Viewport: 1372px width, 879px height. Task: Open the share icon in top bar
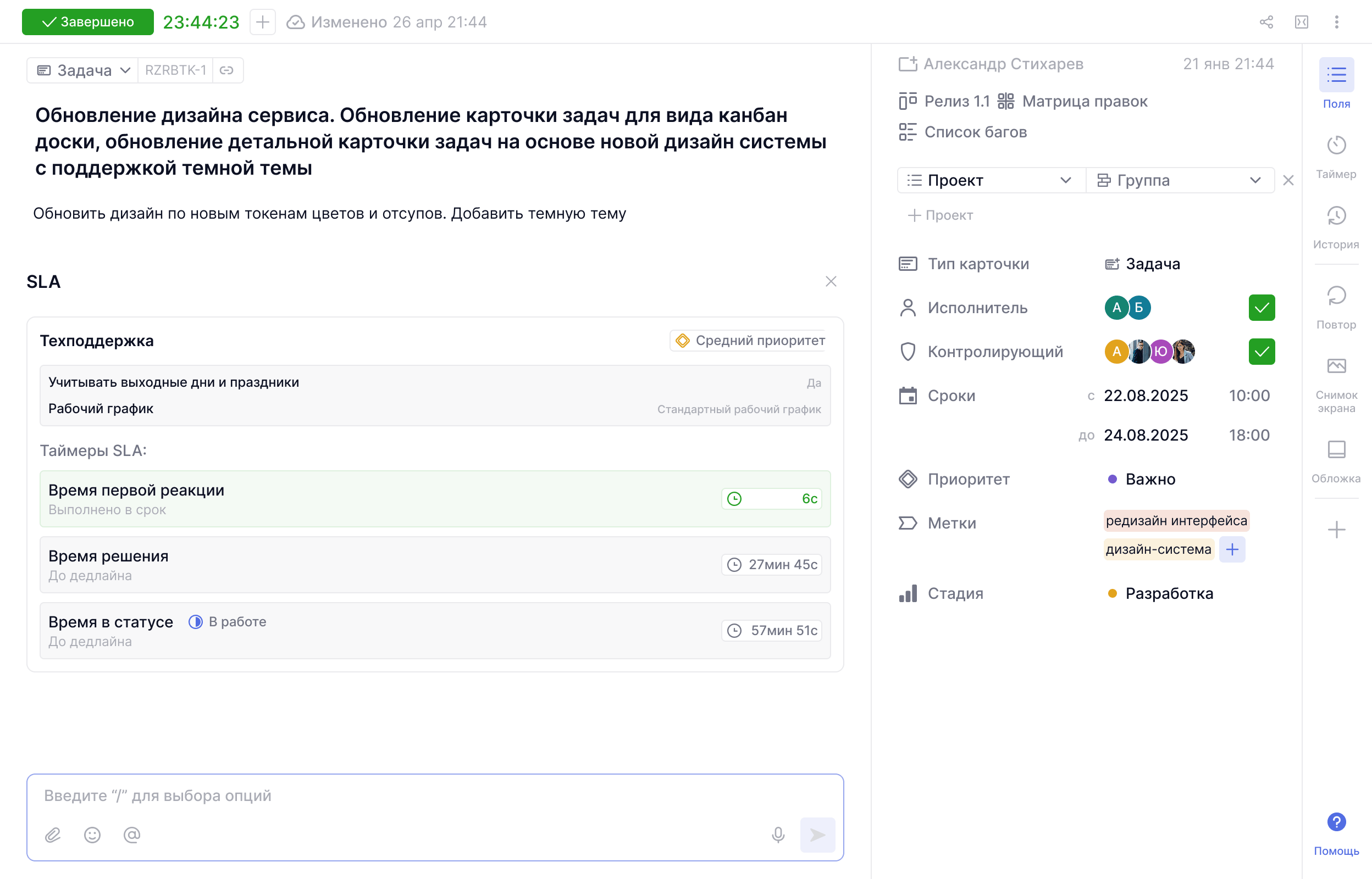[x=1266, y=23]
